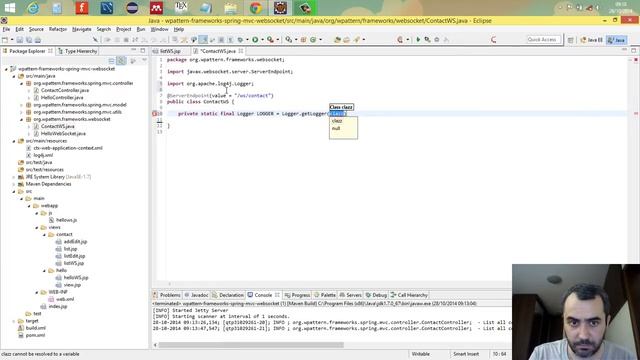The width and height of the screenshot is (640, 360).
Task: Minimize the Package Explorer view
Action: pos(133,50)
